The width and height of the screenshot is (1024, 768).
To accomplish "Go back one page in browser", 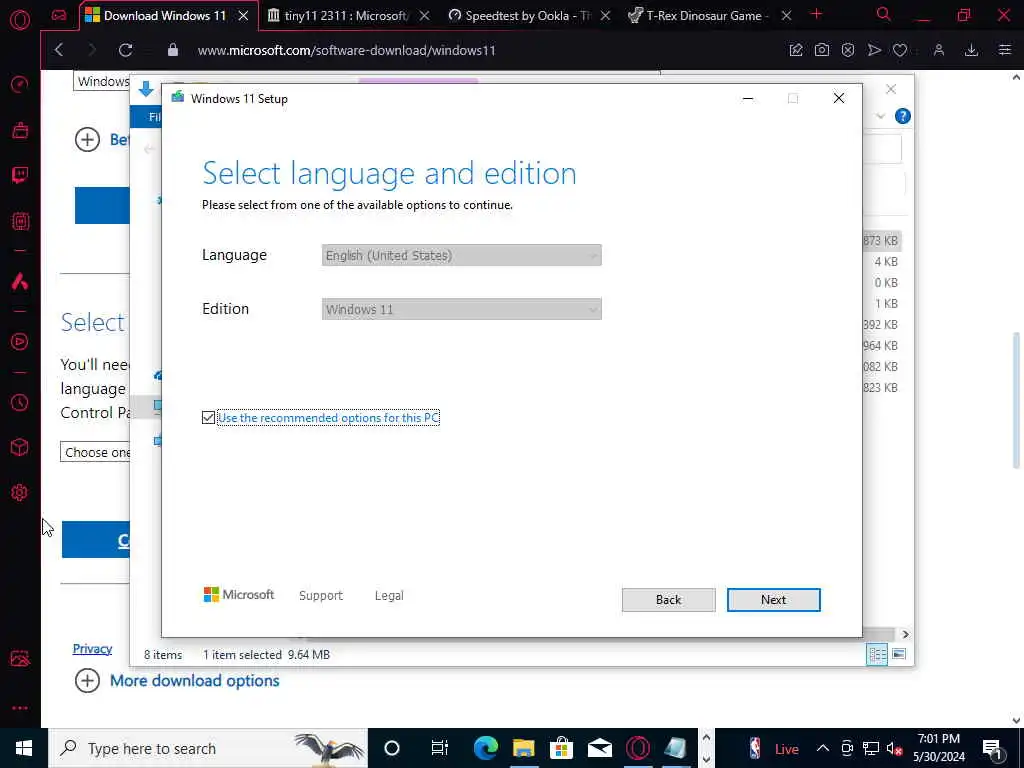I will tap(59, 50).
